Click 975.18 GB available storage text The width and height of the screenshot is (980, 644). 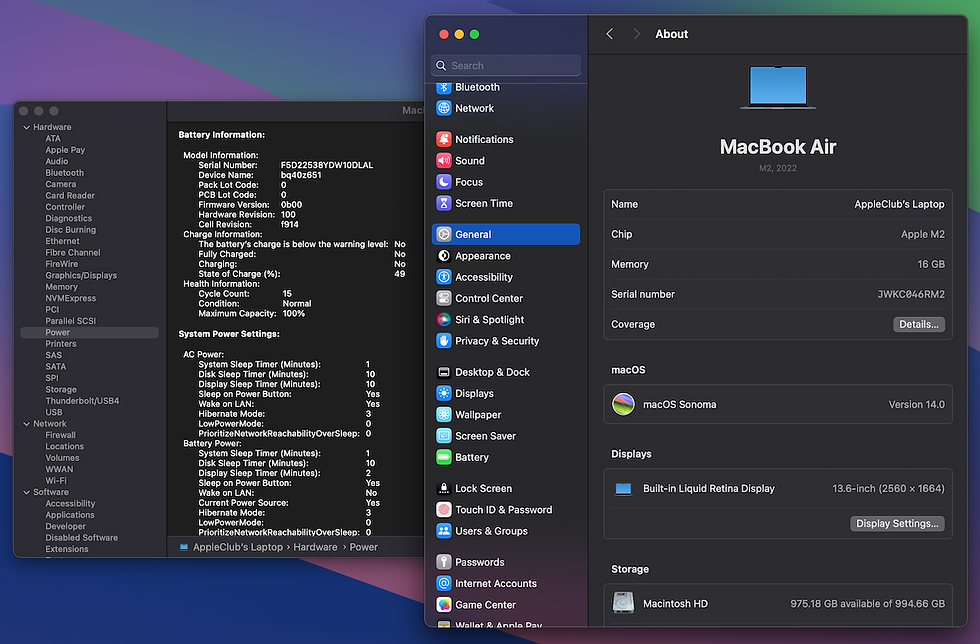(868, 604)
